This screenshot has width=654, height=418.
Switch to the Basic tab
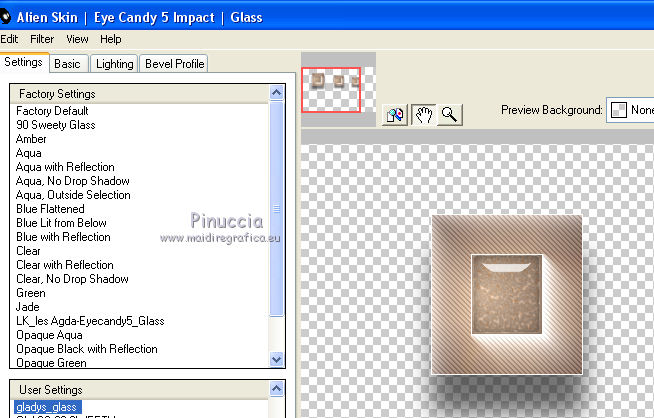pos(67,64)
